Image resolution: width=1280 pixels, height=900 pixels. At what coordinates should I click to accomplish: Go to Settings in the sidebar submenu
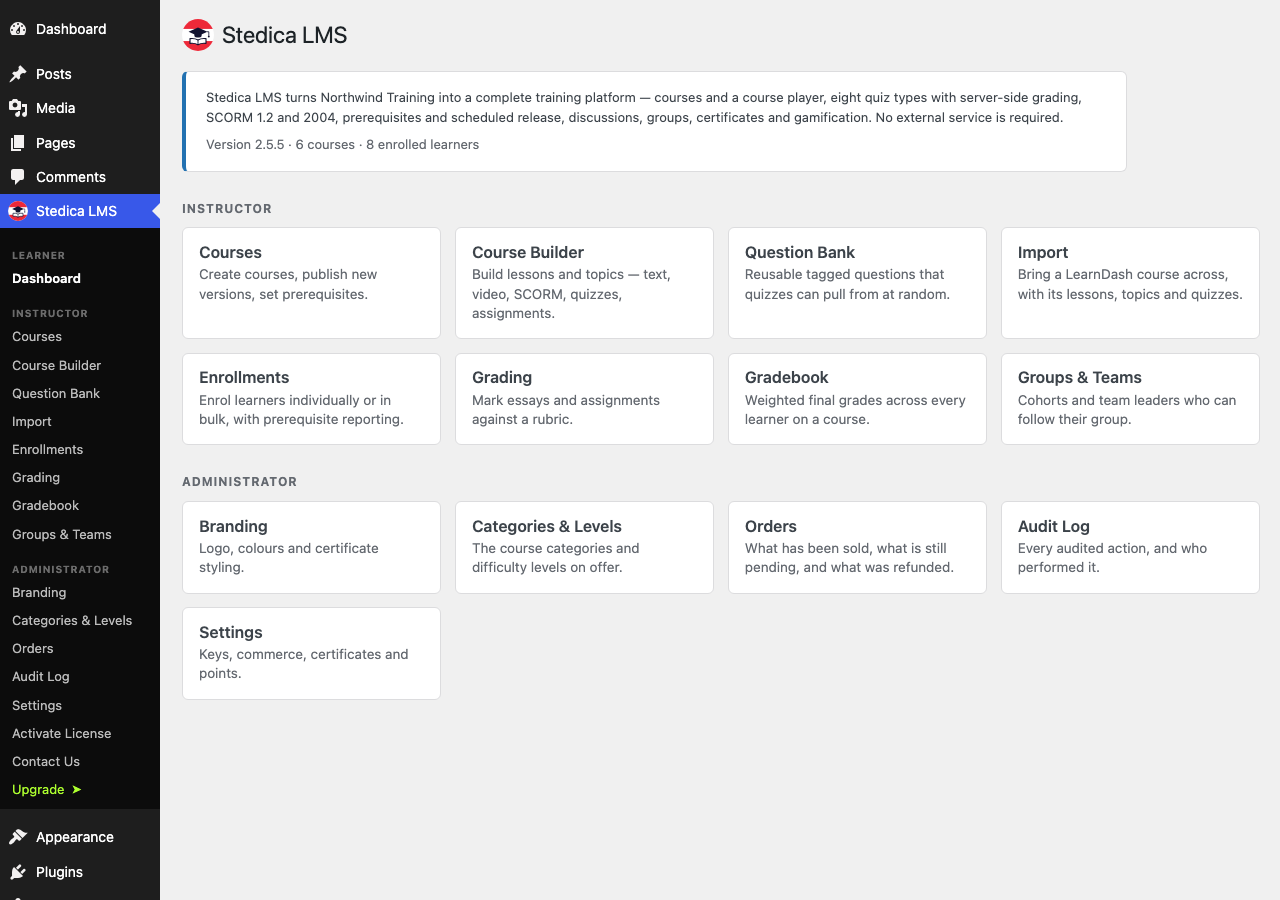point(37,706)
